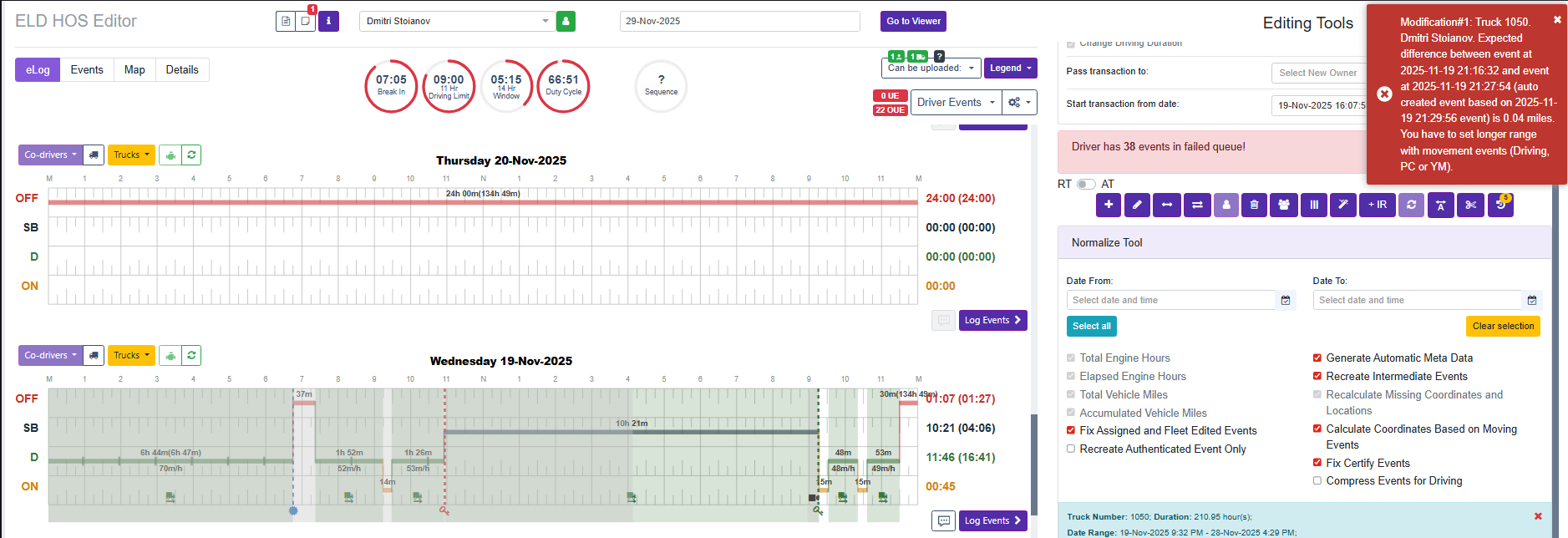Click the Clear selection button
1568x538 pixels.
(x=1503, y=326)
